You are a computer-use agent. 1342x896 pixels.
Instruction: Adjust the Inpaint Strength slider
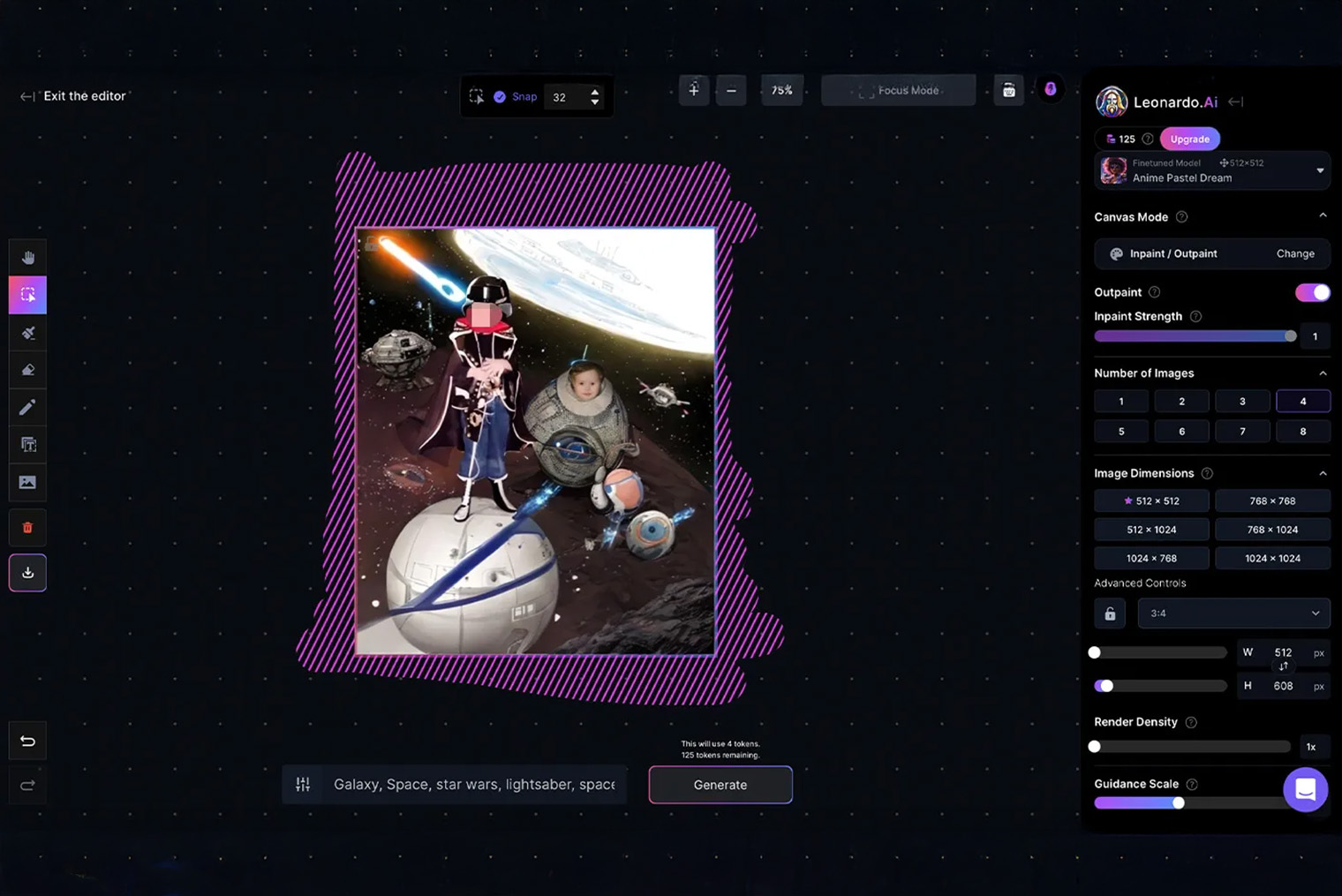point(1195,336)
